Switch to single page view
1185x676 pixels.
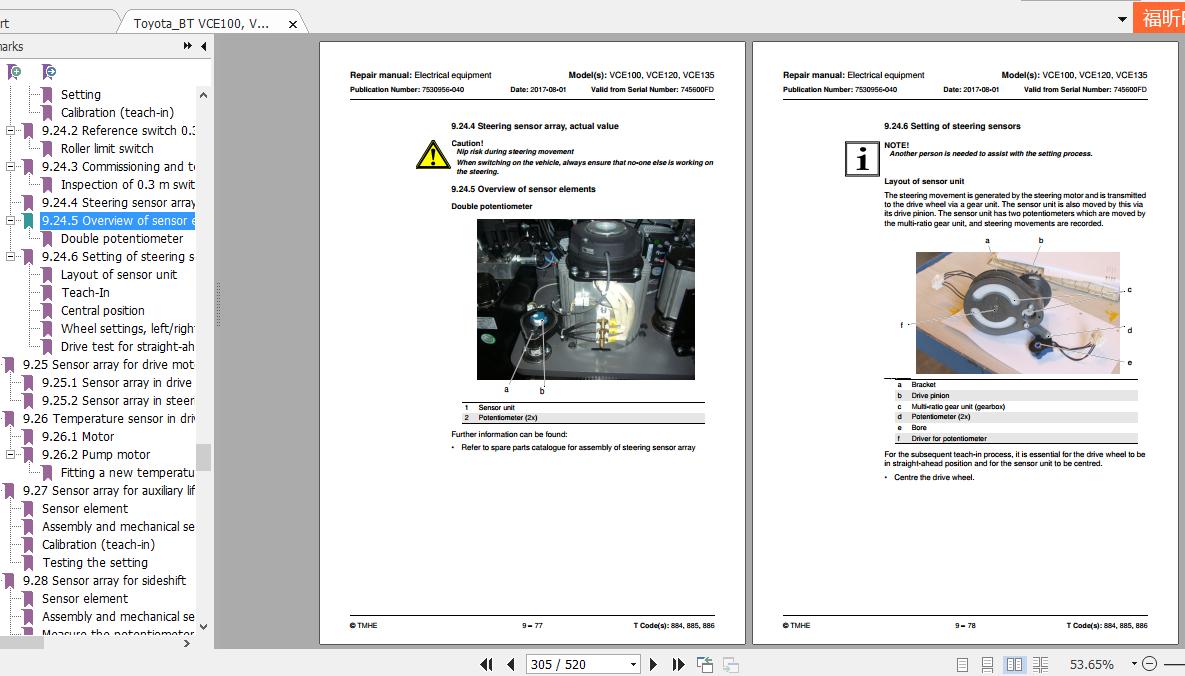962,665
